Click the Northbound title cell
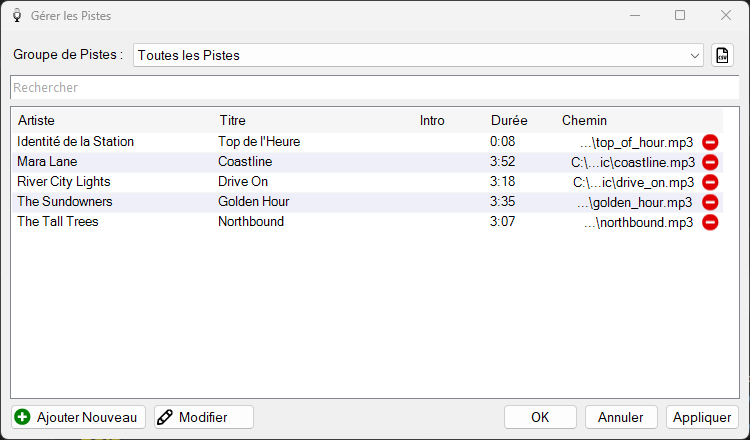This screenshot has width=750, height=440. coord(251,222)
